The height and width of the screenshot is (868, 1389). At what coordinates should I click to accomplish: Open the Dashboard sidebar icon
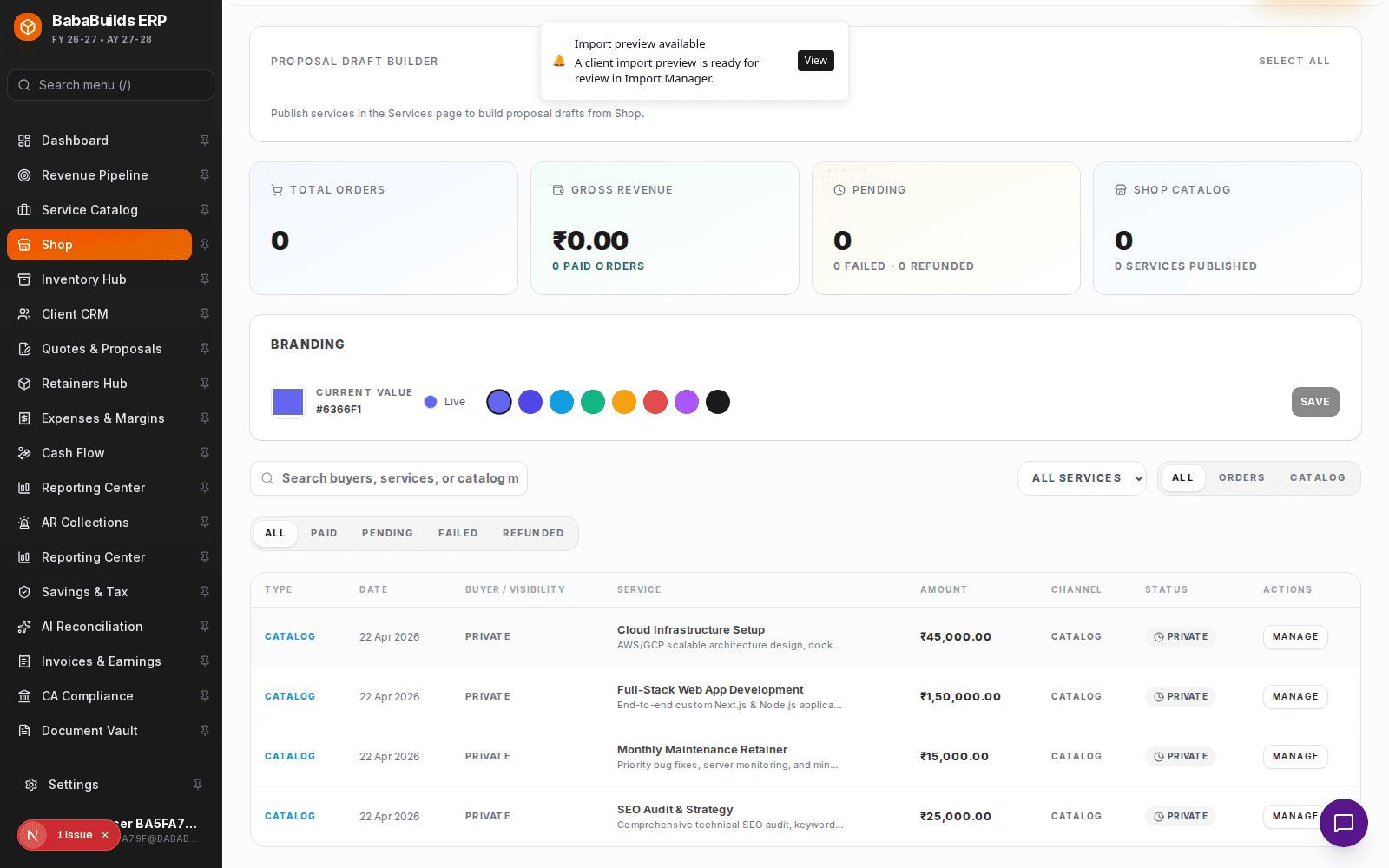pyautogui.click(x=24, y=141)
